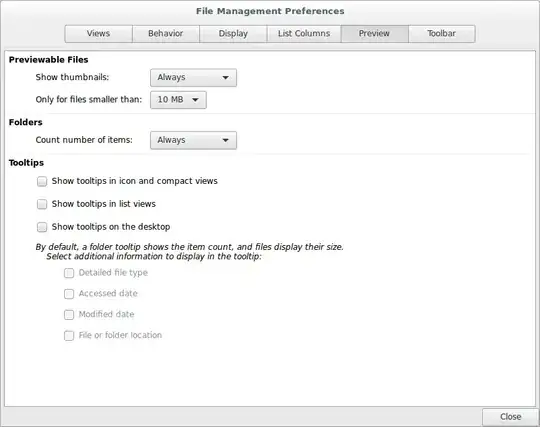Expand the 10 MB file size dropdown

[178, 100]
